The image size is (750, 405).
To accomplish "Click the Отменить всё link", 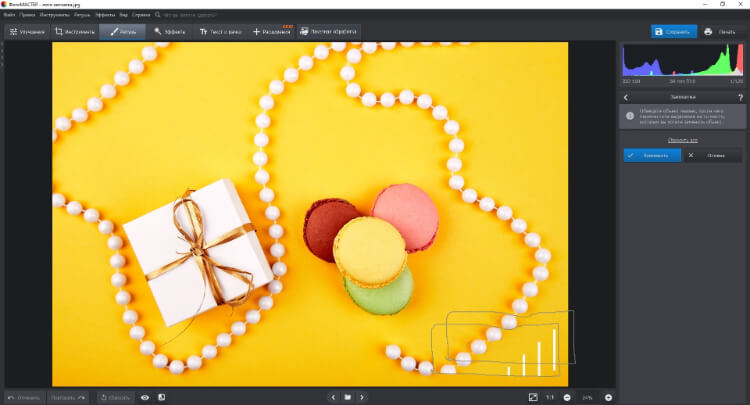I will point(682,140).
